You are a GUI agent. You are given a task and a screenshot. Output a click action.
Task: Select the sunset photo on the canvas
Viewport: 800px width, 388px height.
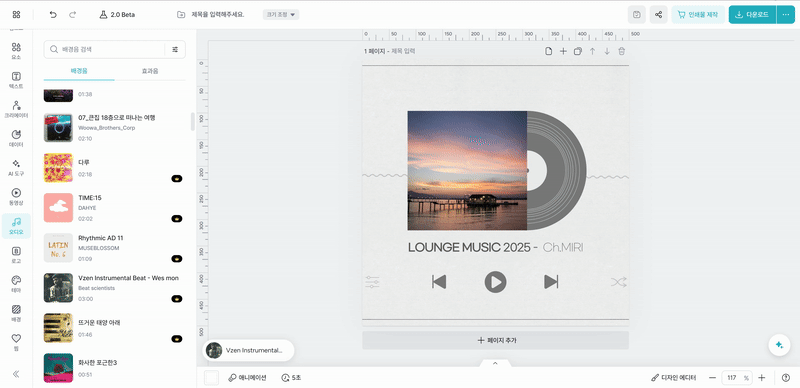point(467,171)
